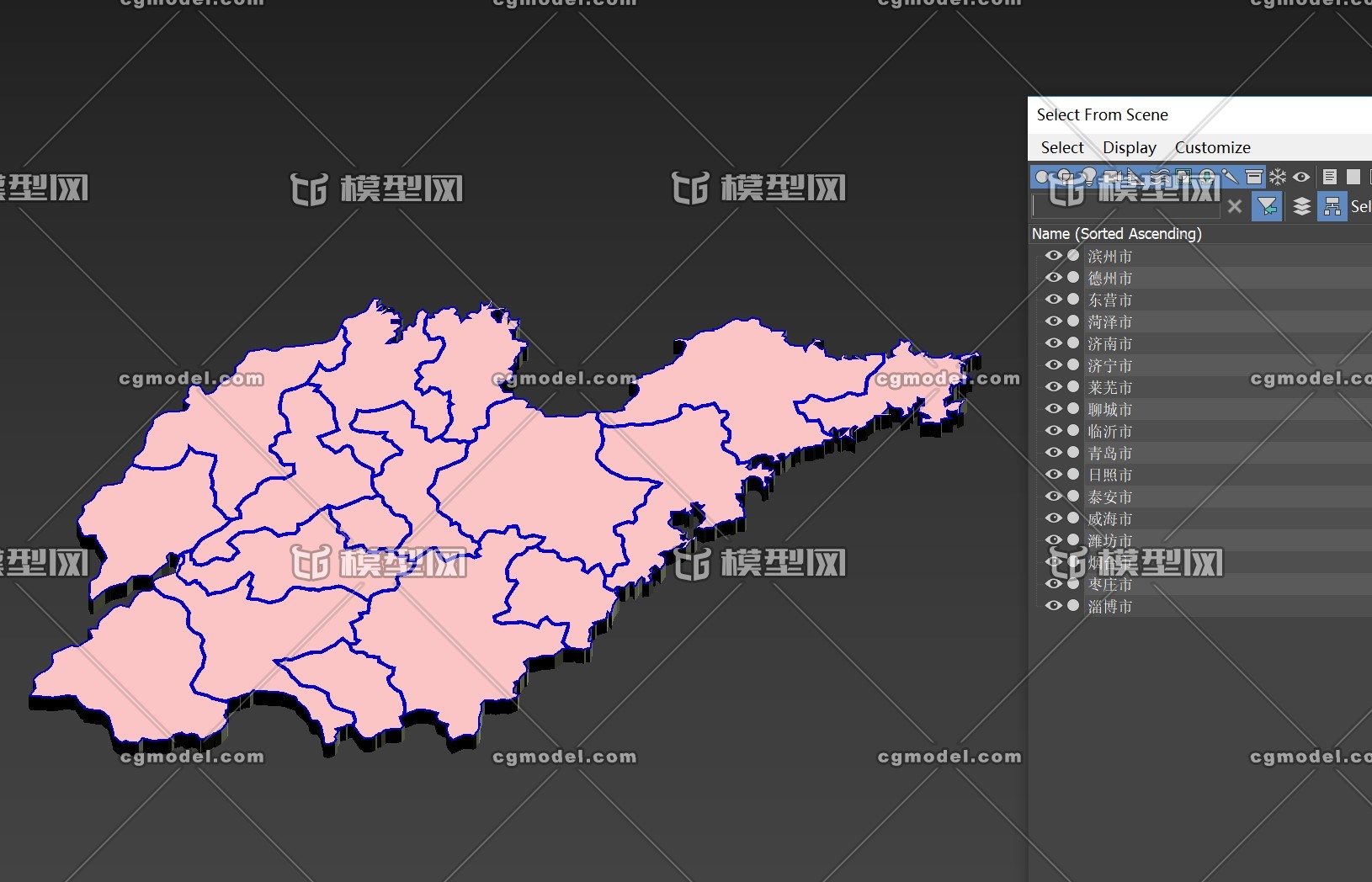
Task: Toggle Display XRefs filter icon
Action: 1206,177
